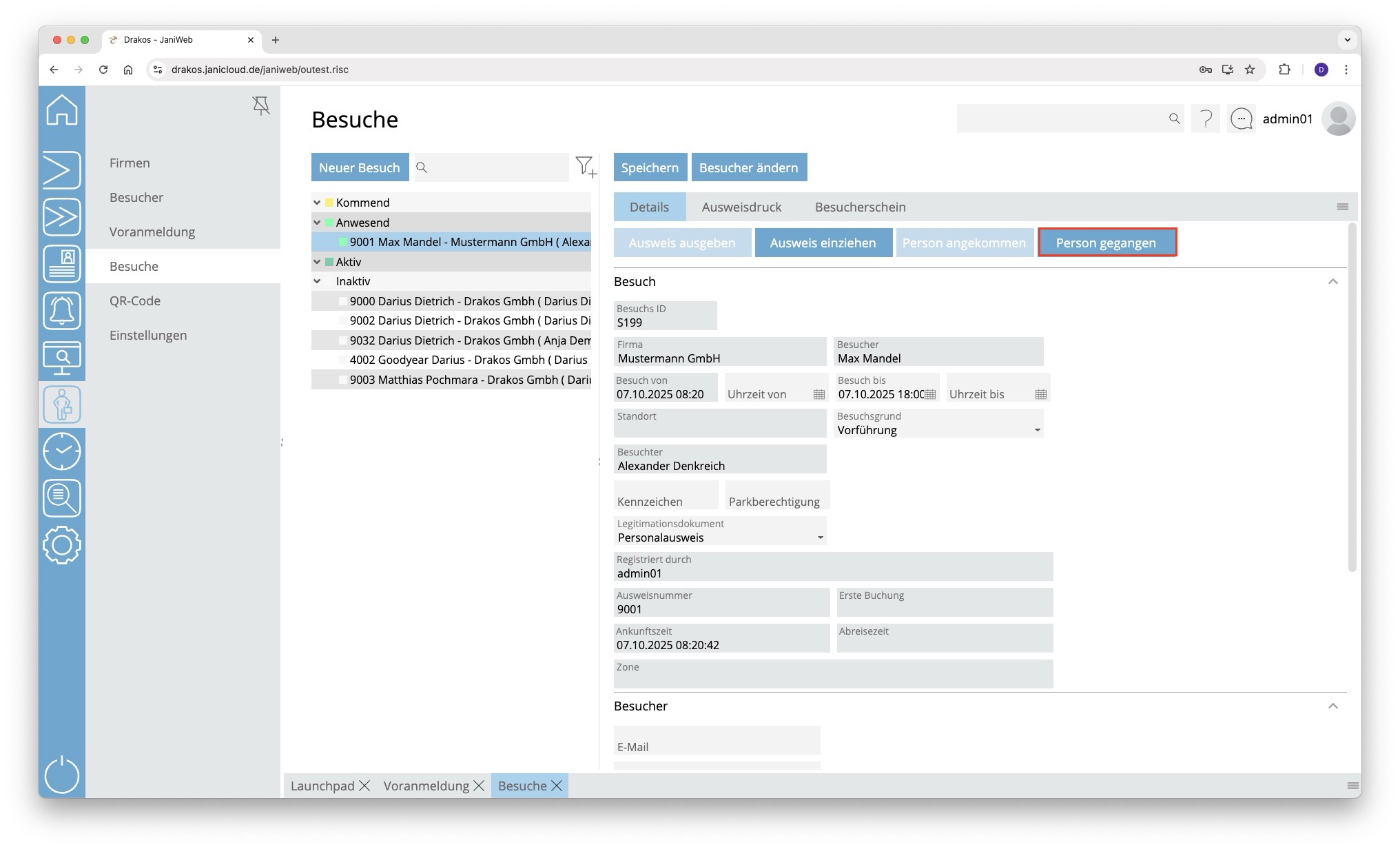This screenshot has width=1400, height=849.
Task: Collapse the Inaktiv tree group
Action: tap(317, 281)
